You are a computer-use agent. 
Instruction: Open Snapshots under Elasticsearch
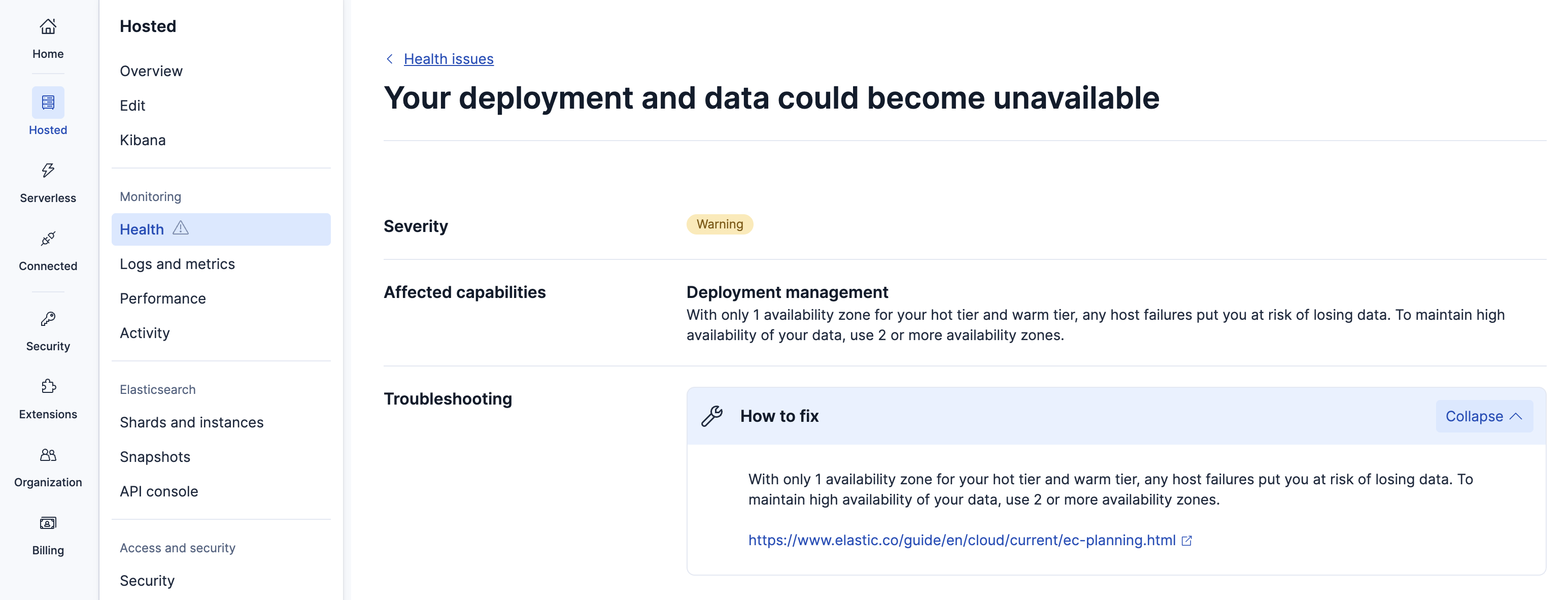(x=155, y=456)
